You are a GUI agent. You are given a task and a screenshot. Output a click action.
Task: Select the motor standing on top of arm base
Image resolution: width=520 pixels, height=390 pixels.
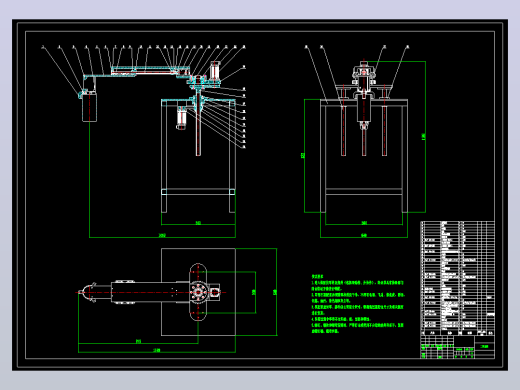point(215,70)
